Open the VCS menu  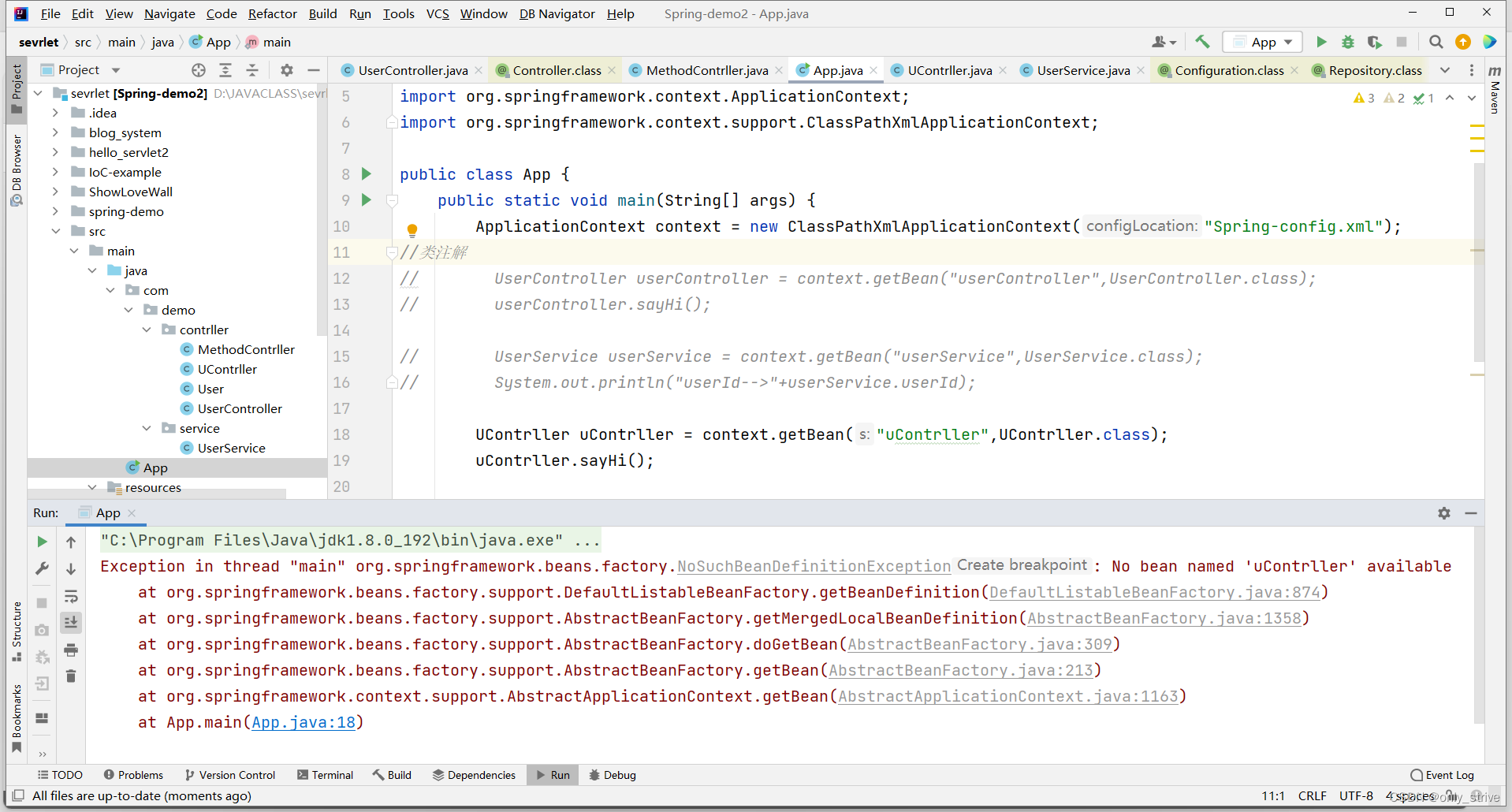coord(438,13)
